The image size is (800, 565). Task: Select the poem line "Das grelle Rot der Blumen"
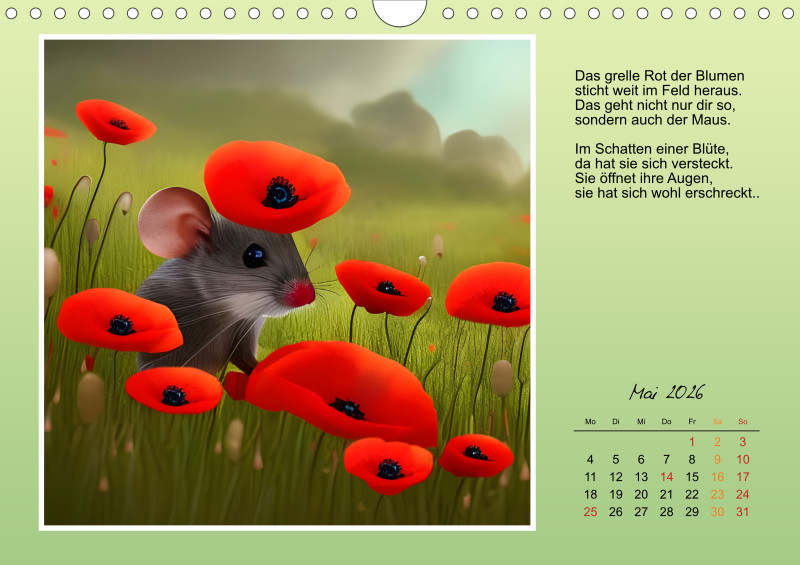tap(660, 76)
